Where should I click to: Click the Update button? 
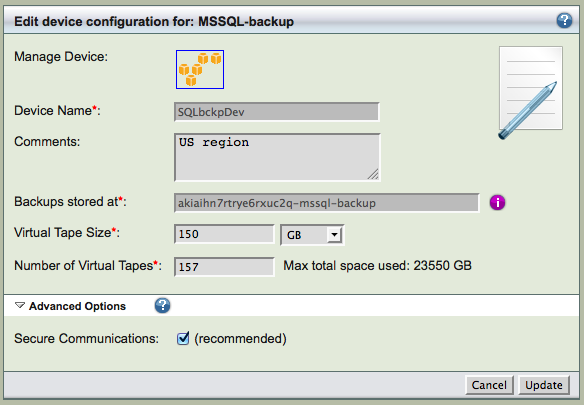(544, 385)
